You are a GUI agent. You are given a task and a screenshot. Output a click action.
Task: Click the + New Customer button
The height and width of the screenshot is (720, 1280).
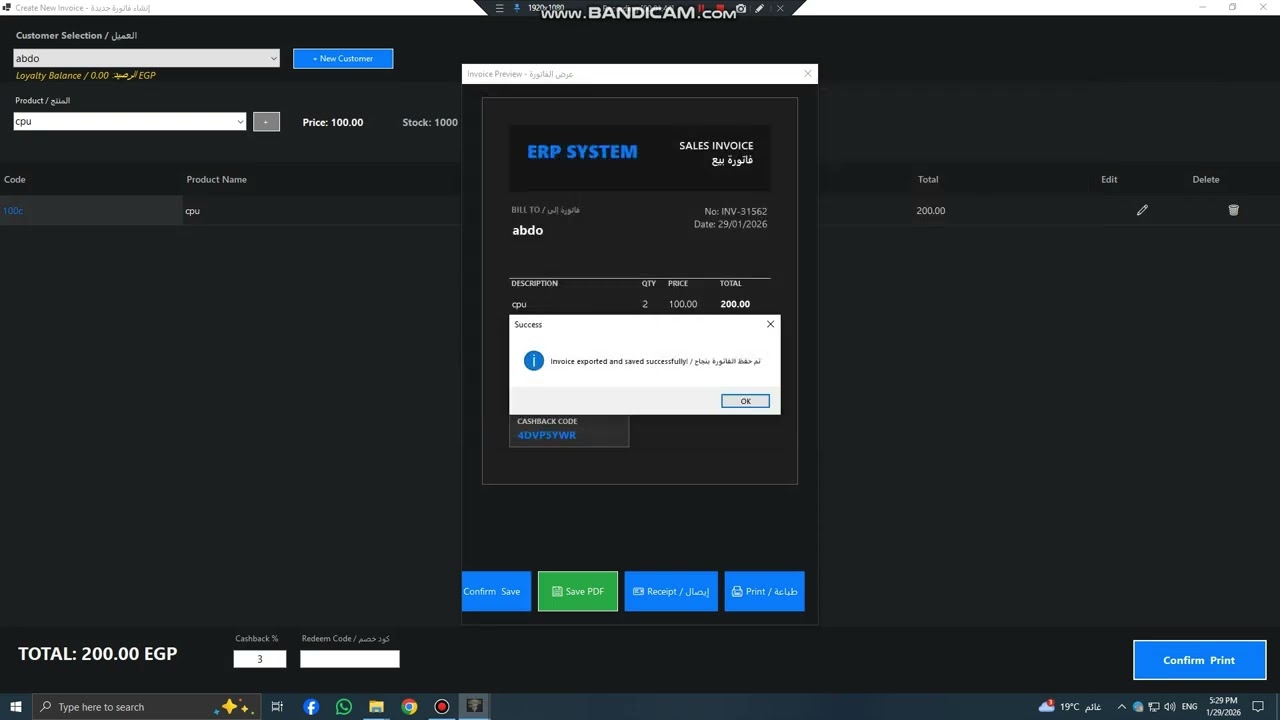[343, 58]
